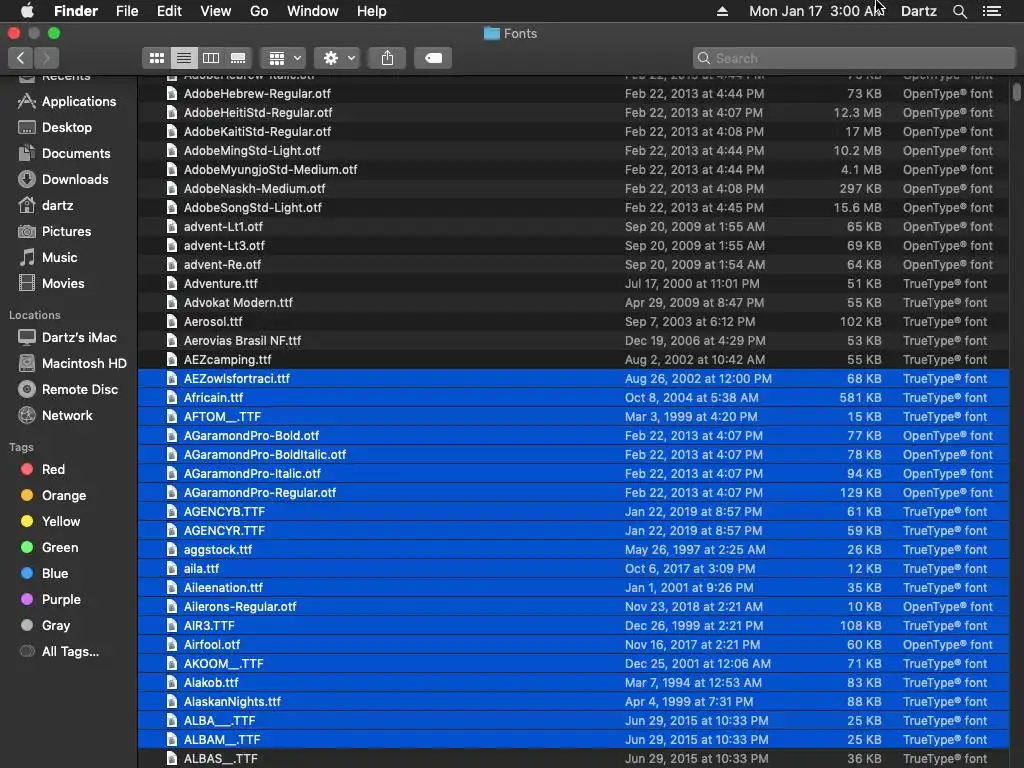The image size is (1024, 768).
Task: Click the Share toolbar button
Action: [387, 58]
